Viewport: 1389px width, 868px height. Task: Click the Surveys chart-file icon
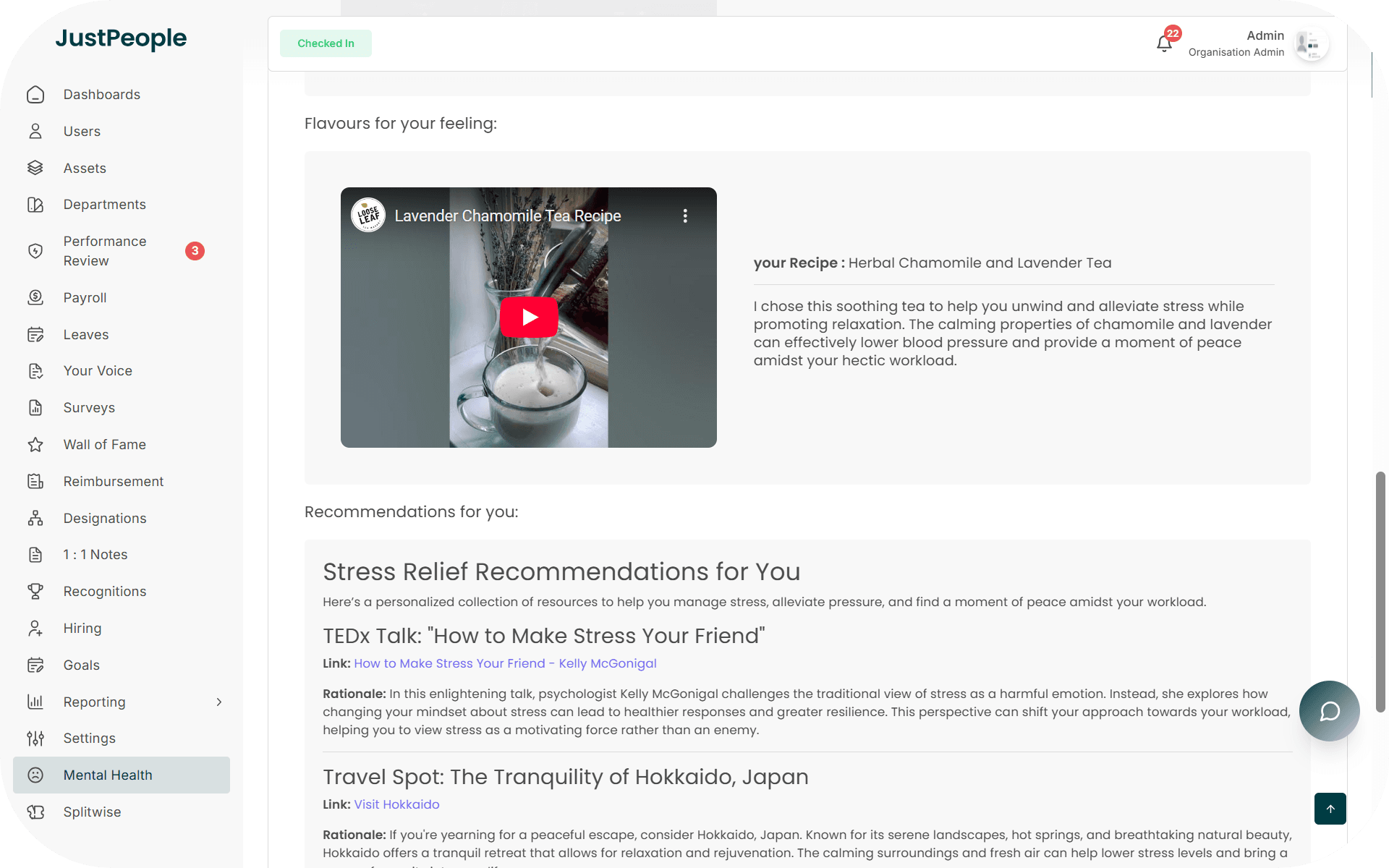35,408
